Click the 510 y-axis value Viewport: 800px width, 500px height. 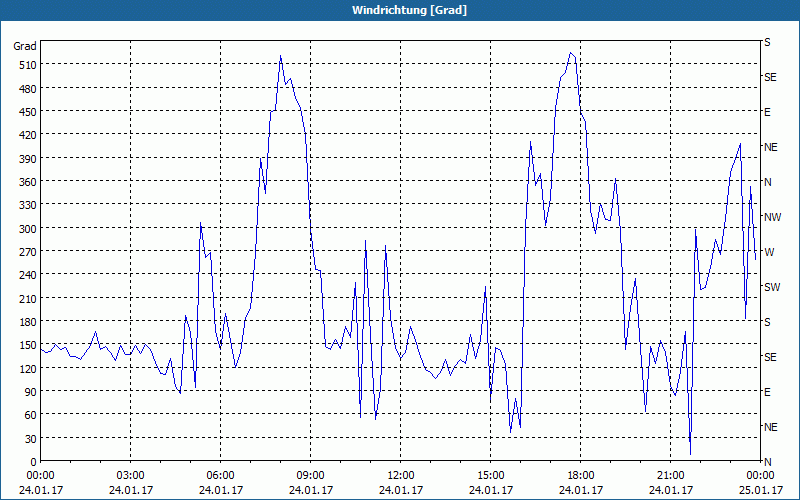tap(28, 65)
